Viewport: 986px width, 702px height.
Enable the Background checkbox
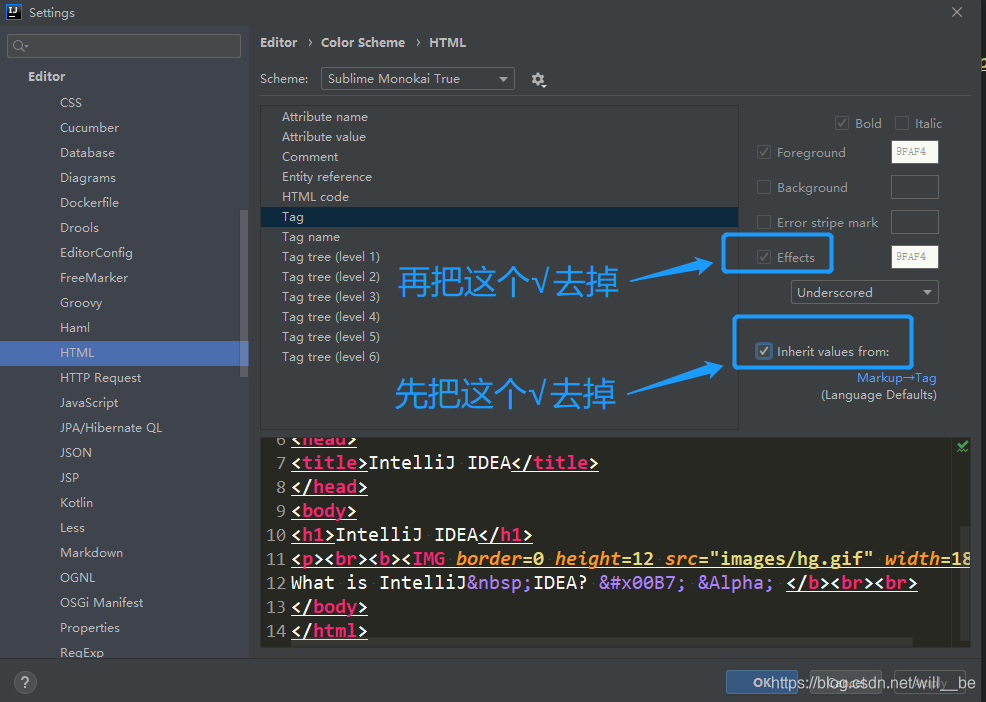point(763,187)
